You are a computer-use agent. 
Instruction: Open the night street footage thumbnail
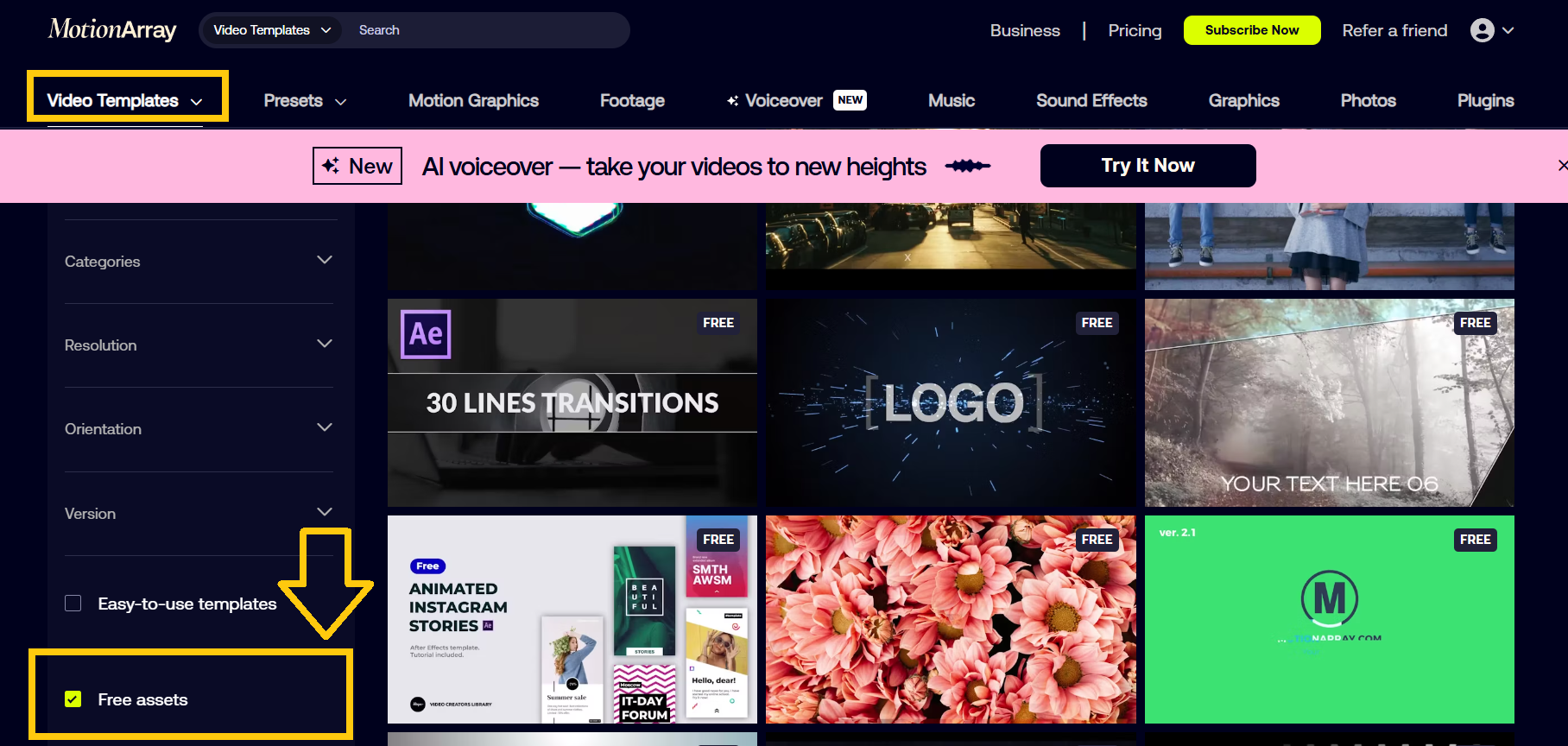click(x=951, y=246)
